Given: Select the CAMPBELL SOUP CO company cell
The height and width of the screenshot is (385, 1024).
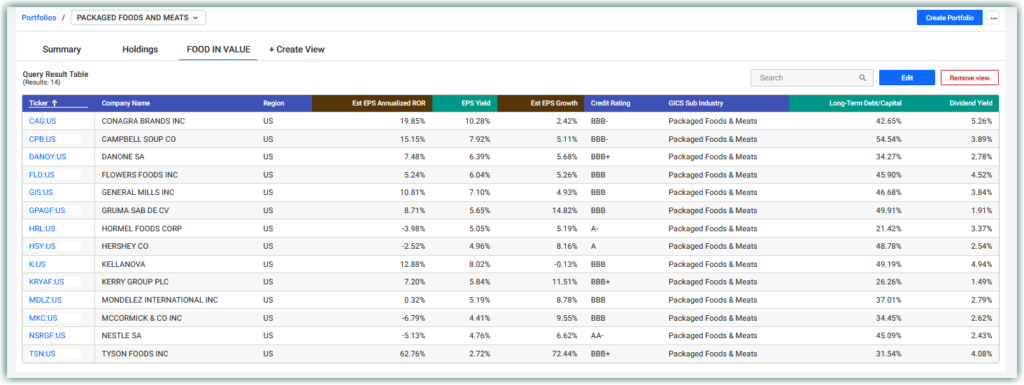Looking at the screenshot, I should pyautogui.click(x=138, y=139).
